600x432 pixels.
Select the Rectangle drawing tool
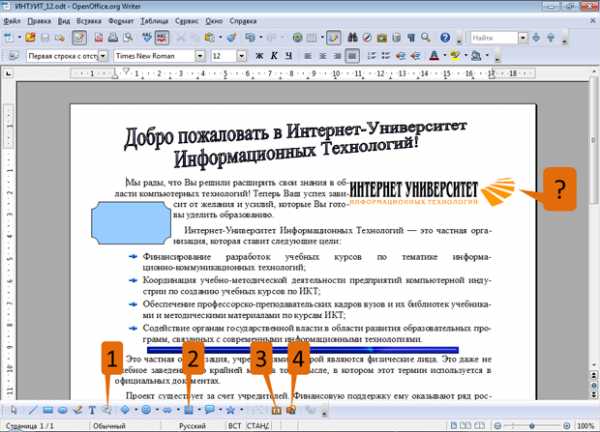pos(48,410)
